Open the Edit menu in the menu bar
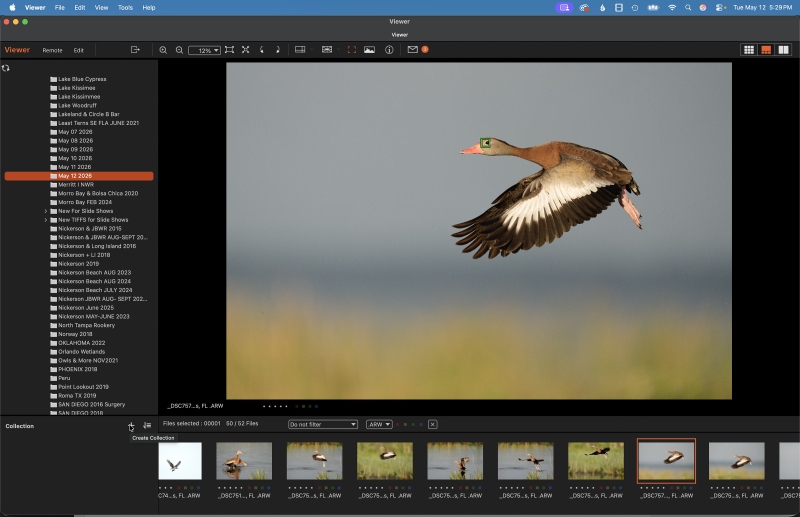The height and width of the screenshot is (517, 800). pyautogui.click(x=80, y=8)
